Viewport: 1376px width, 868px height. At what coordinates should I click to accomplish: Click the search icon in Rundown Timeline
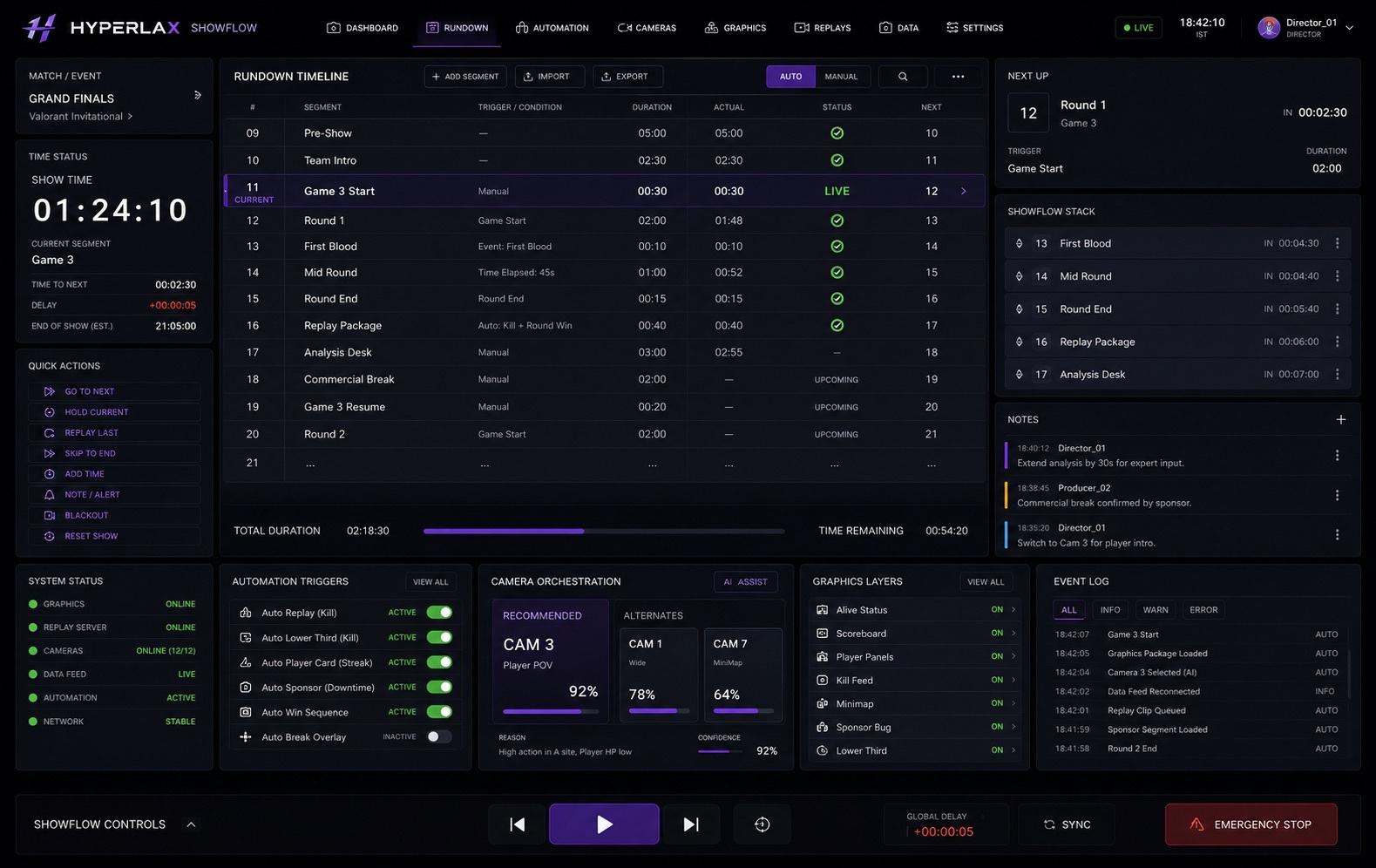click(903, 77)
